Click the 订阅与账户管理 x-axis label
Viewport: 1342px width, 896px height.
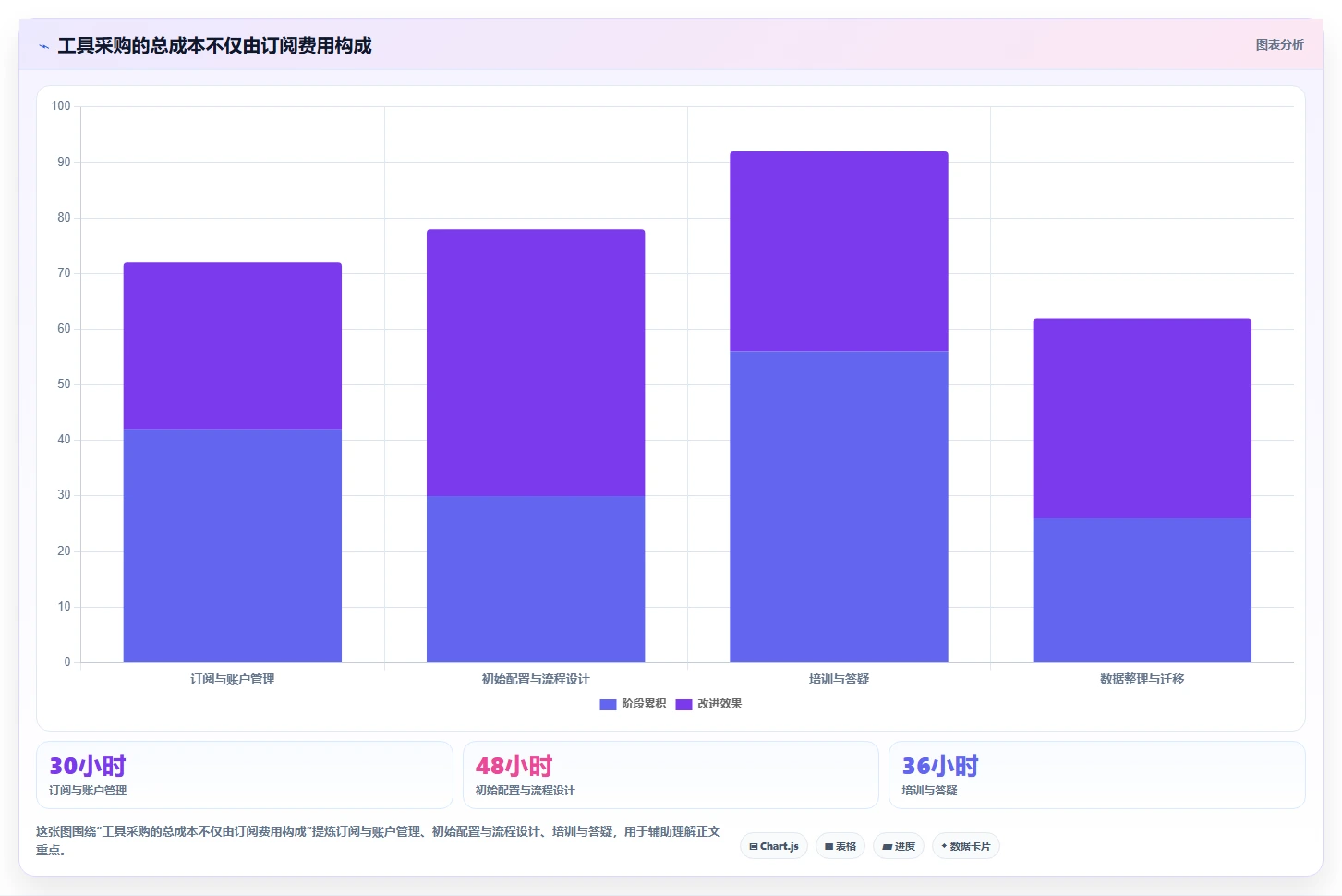233,679
